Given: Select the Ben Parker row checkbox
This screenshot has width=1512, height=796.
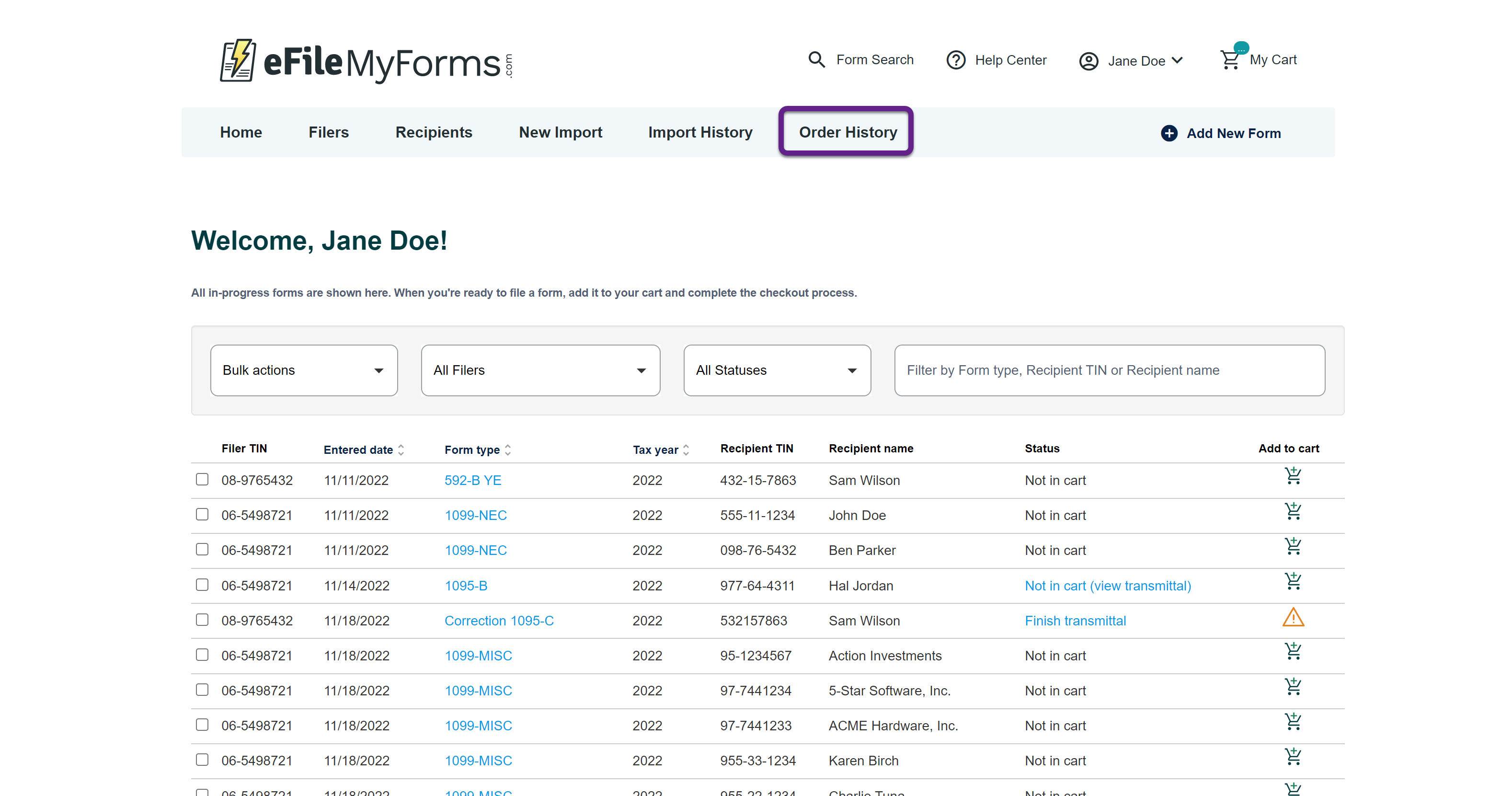Looking at the screenshot, I should [x=202, y=550].
